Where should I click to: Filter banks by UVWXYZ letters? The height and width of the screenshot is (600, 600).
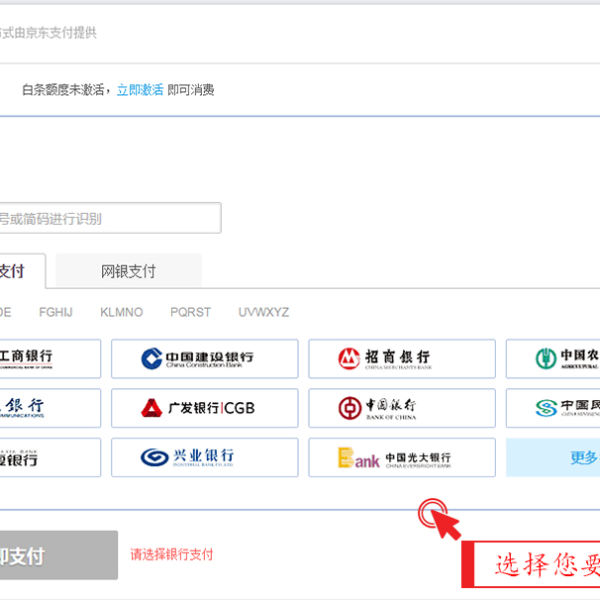coord(264,312)
